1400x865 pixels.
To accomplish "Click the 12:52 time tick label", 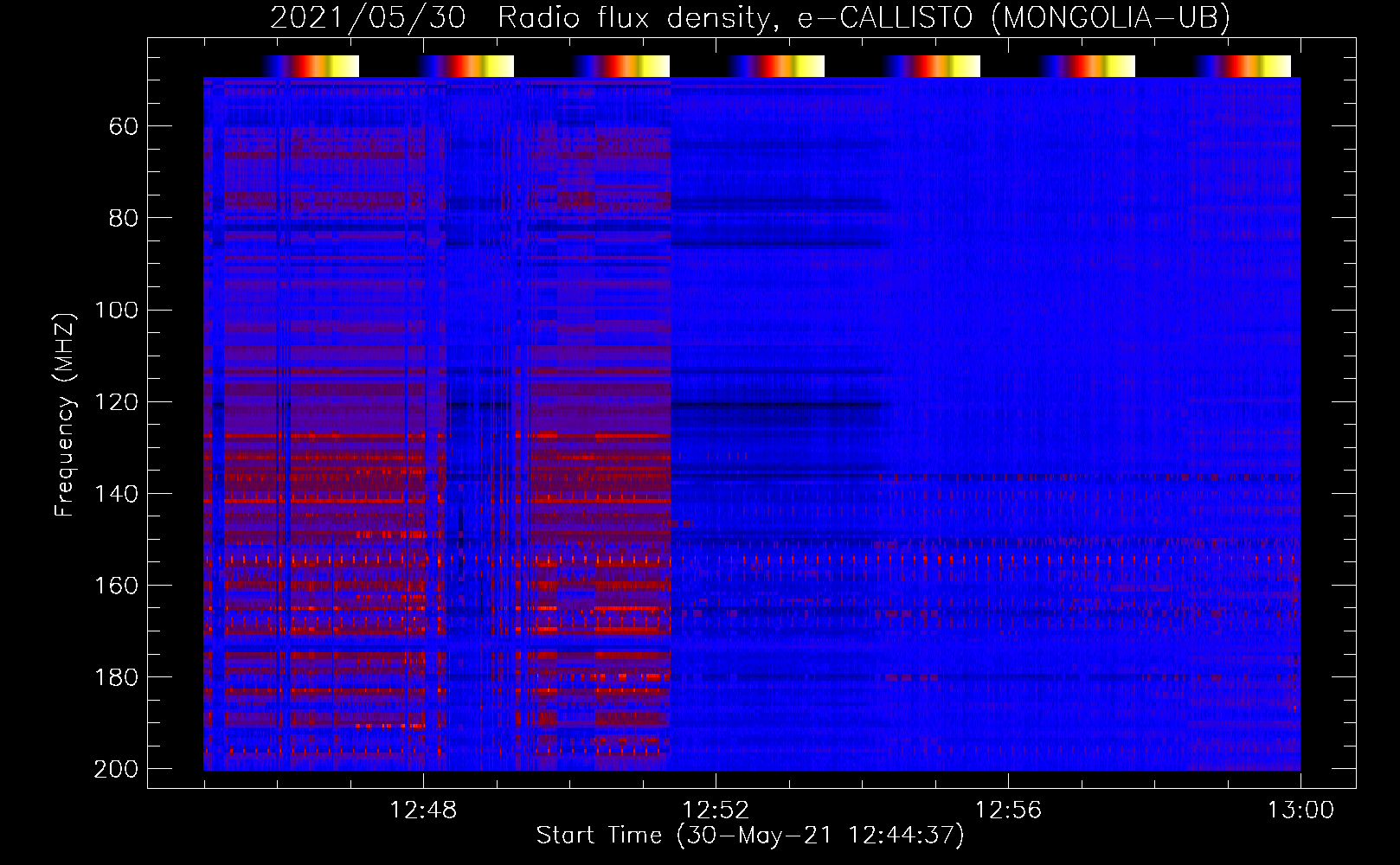I will 716,811.
